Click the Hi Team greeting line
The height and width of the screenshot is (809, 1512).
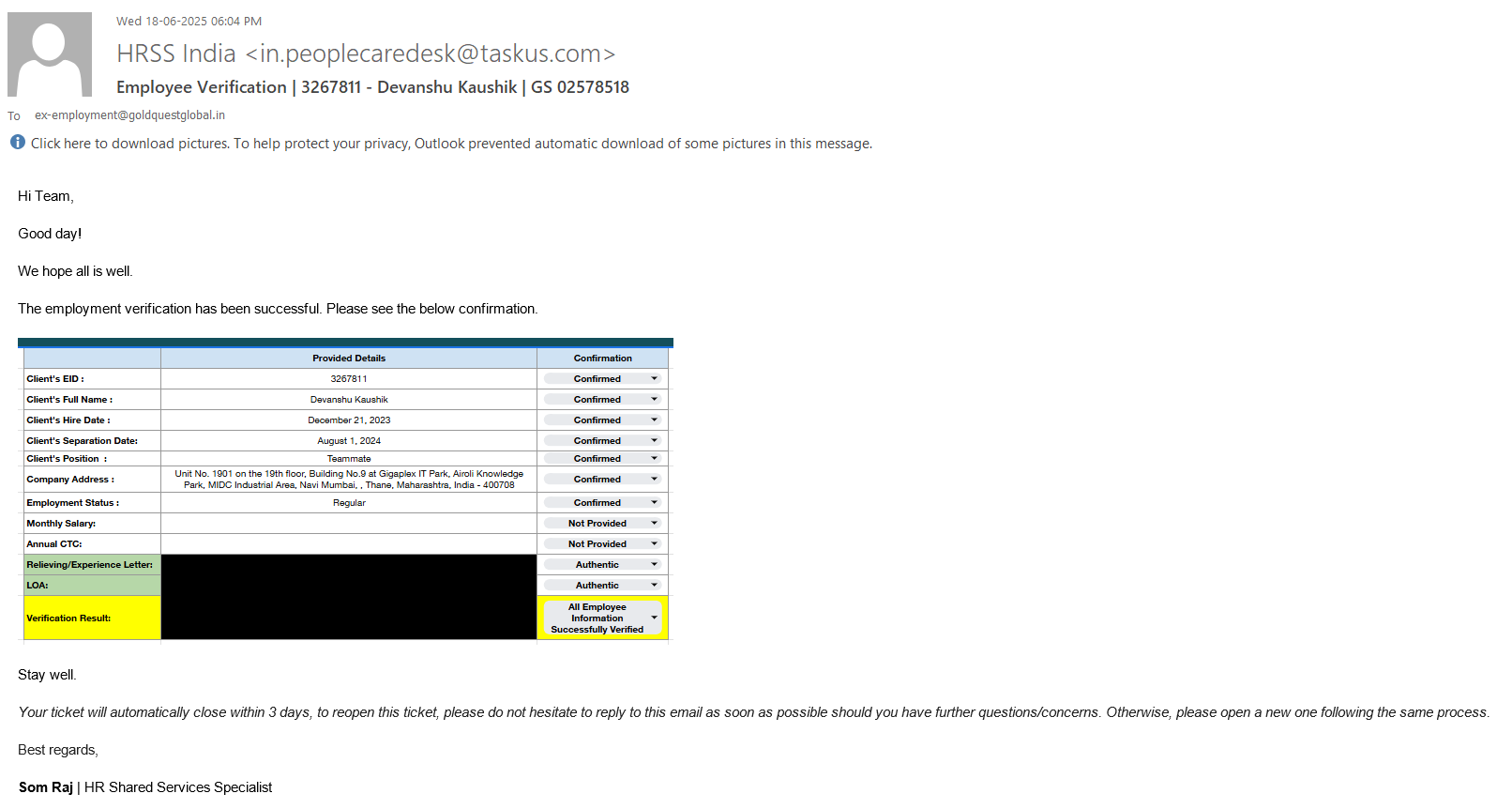(46, 196)
